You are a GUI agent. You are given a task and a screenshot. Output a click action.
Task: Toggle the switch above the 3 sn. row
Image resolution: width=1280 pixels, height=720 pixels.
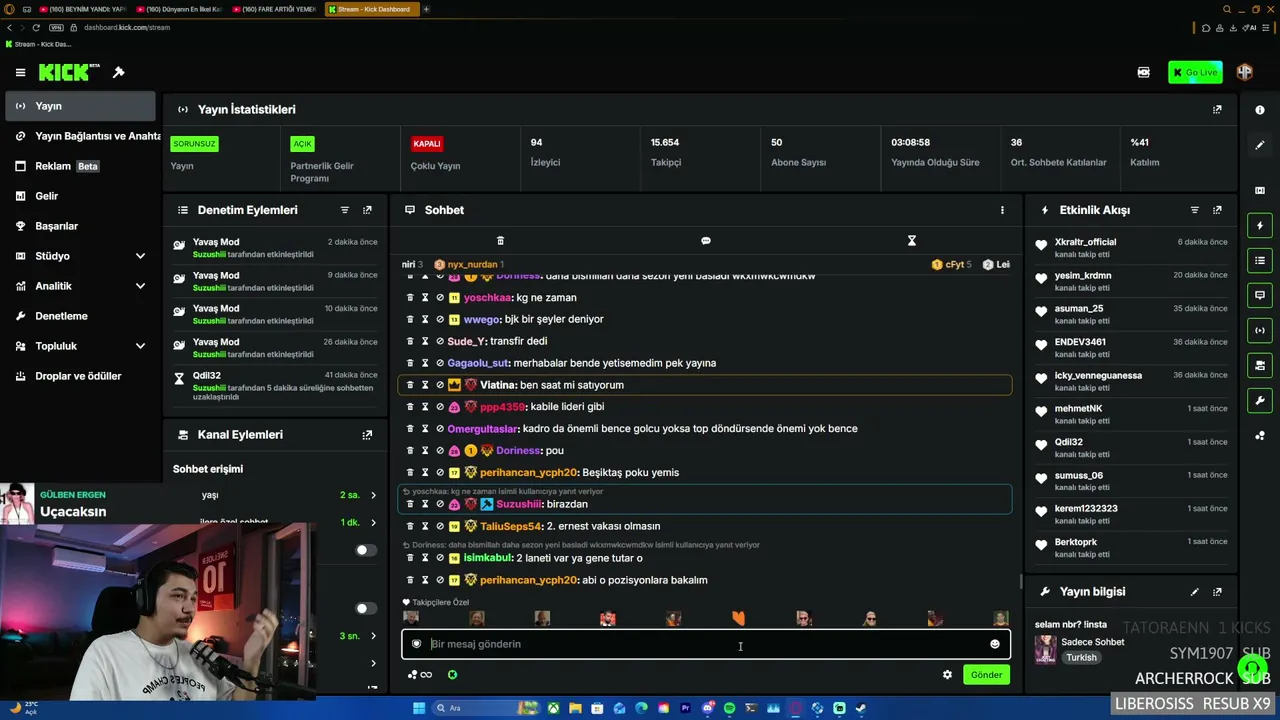coord(366,608)
